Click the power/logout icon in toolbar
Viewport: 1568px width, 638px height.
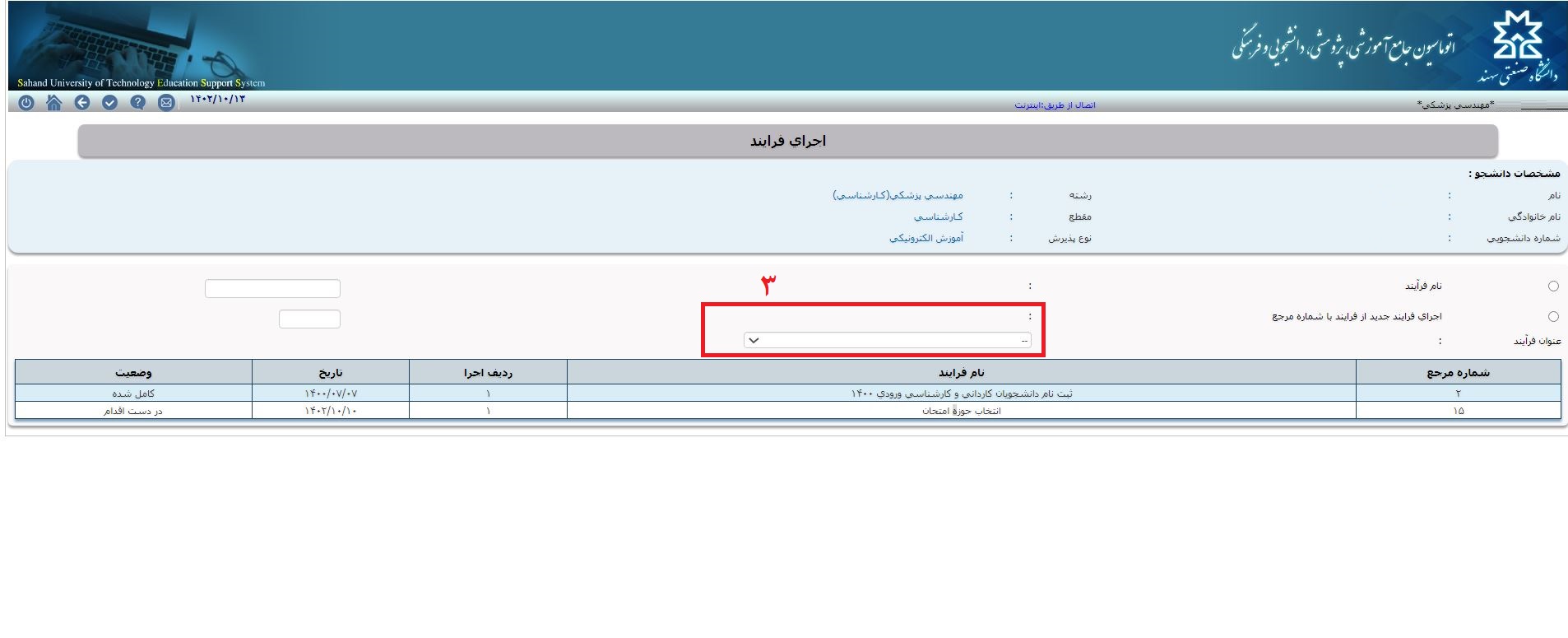[26, 103]
